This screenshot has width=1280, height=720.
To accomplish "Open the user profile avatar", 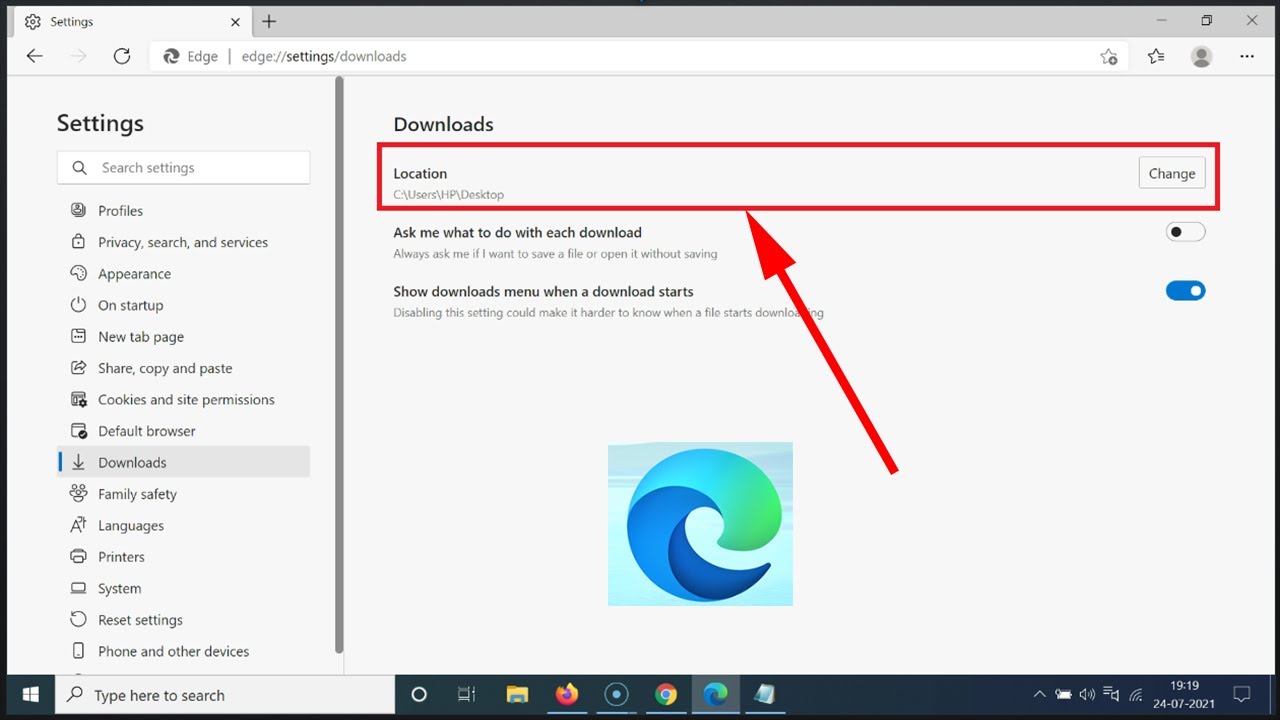I will pyautogui.click(x=1202, y=57).
